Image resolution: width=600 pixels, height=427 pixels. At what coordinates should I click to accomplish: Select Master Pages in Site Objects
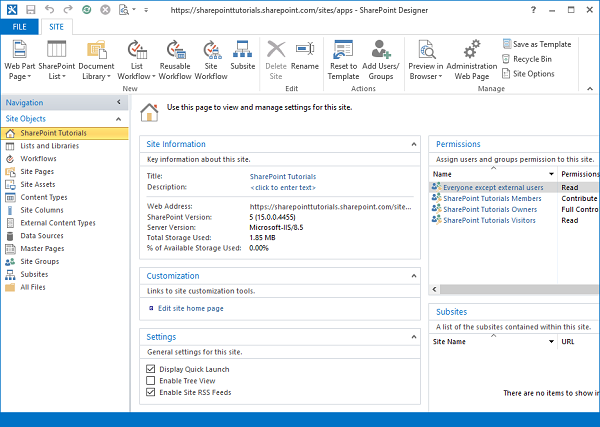[x=40, y=249]
